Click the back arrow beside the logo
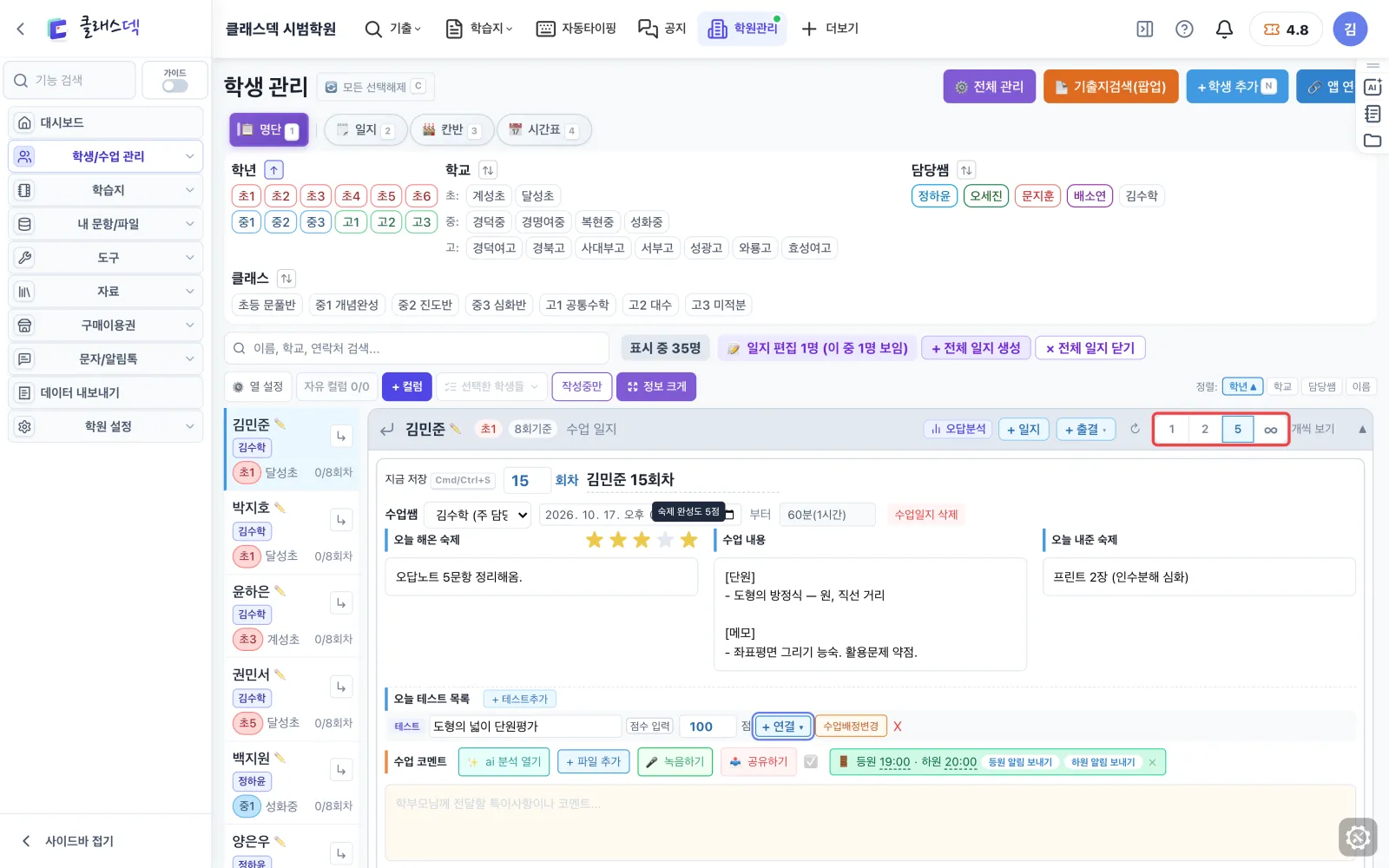Image resolution: width=1389 pixels, height=868 pixels. tap(21, 29)
